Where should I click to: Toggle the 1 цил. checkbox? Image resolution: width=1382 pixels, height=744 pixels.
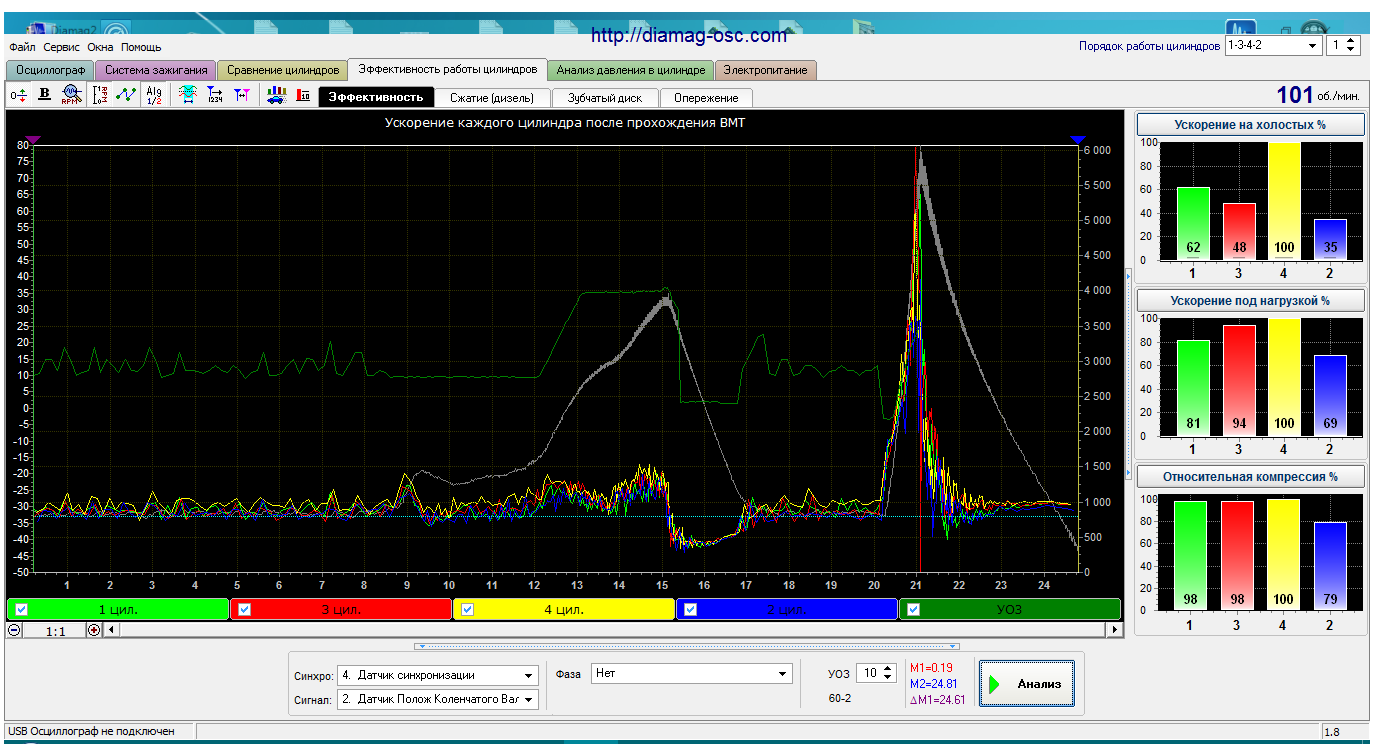21,609
